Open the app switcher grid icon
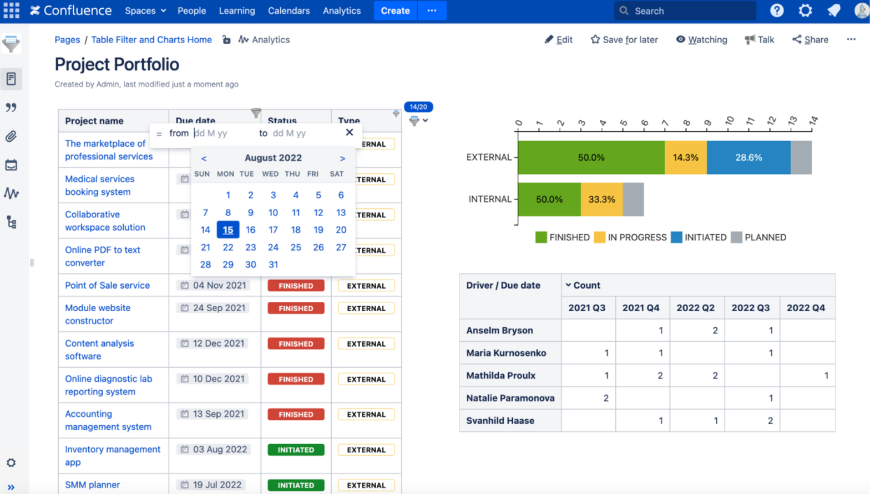This screenshot has height=494, width=870. 11,11
